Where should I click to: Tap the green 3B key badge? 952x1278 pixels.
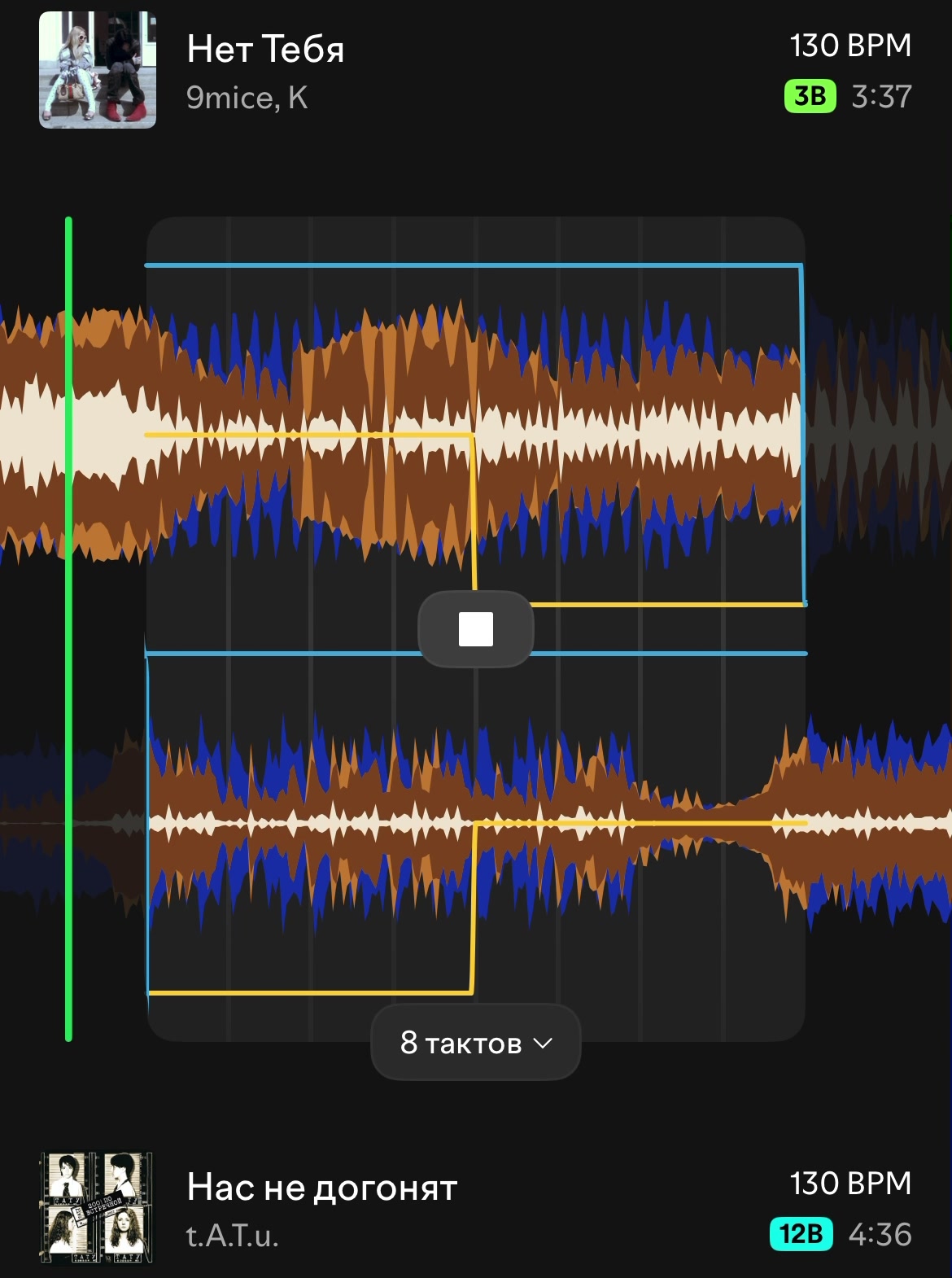point(810,96)
